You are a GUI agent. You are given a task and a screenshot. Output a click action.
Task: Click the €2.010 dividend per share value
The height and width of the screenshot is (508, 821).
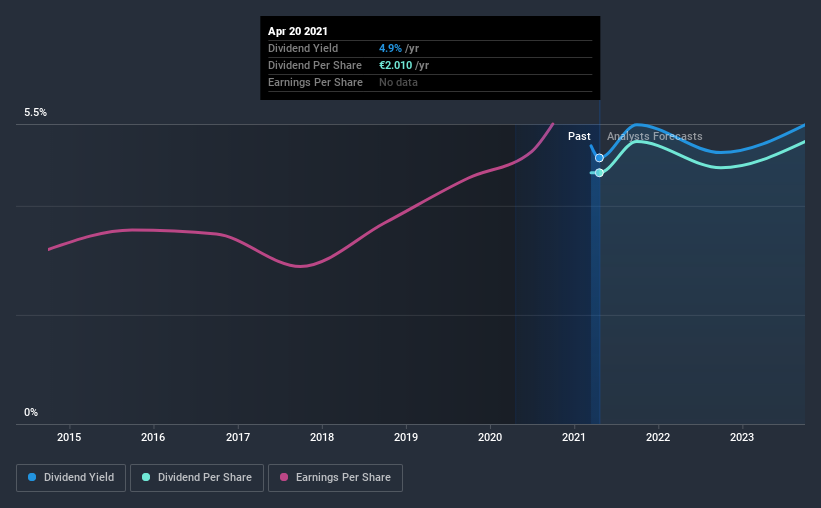395,65
